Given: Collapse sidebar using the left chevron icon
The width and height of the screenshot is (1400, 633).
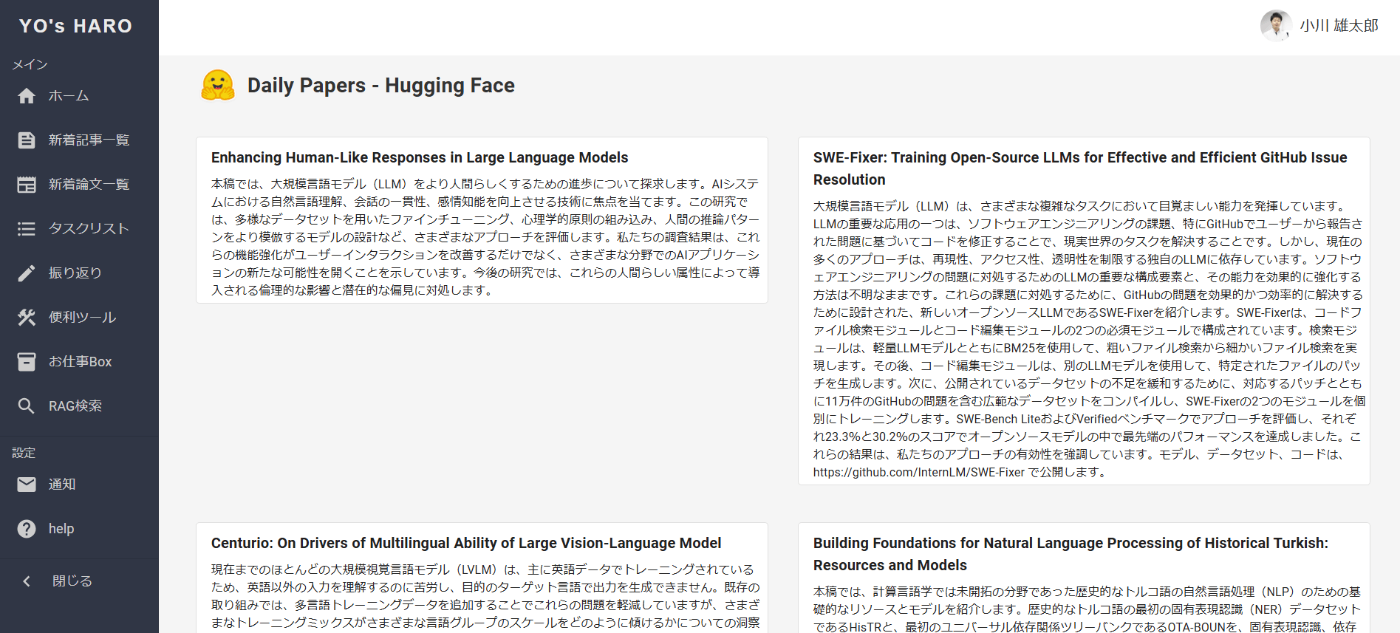Looking at the screenshot, I should click(27, 581).
